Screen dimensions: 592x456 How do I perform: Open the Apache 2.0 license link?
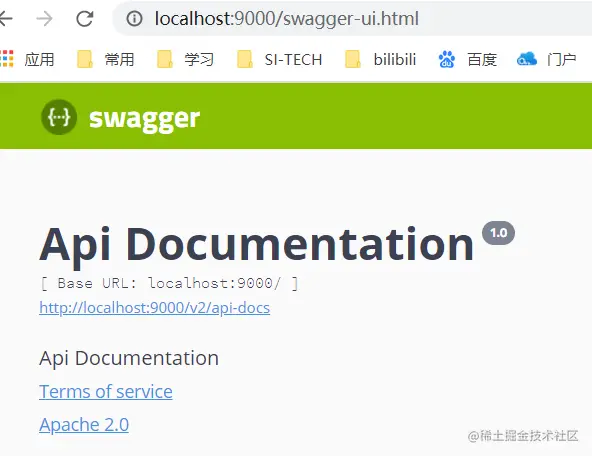84,425
